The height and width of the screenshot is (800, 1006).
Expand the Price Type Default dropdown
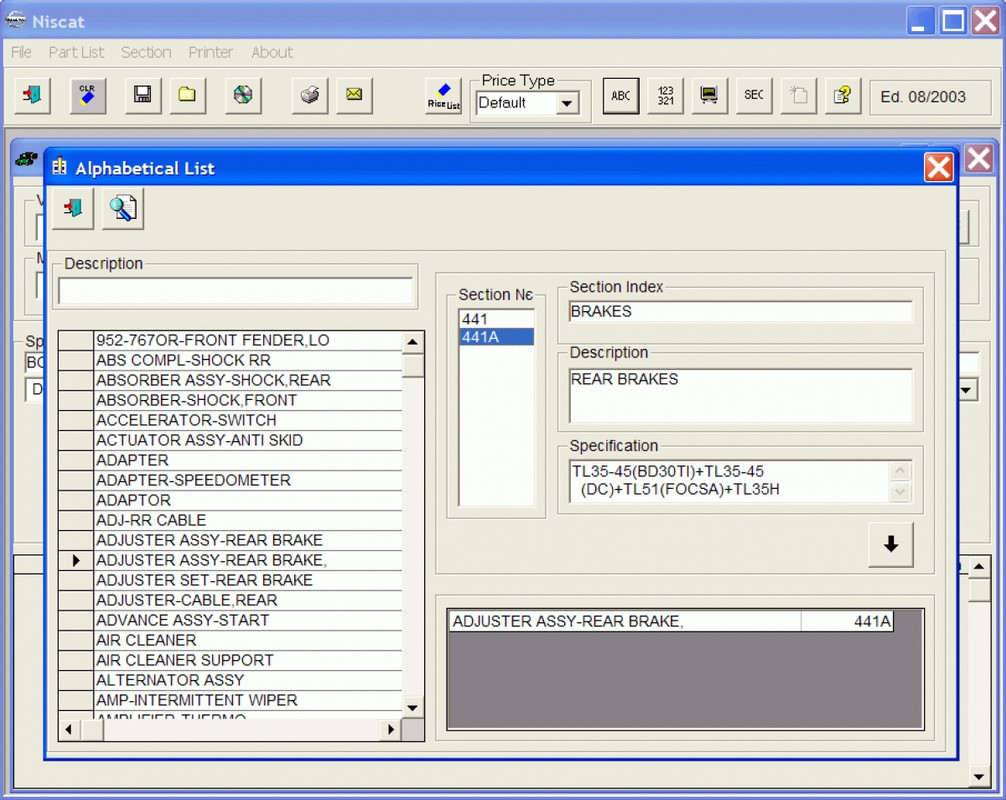pyautogui.click(x=567, y=103)
